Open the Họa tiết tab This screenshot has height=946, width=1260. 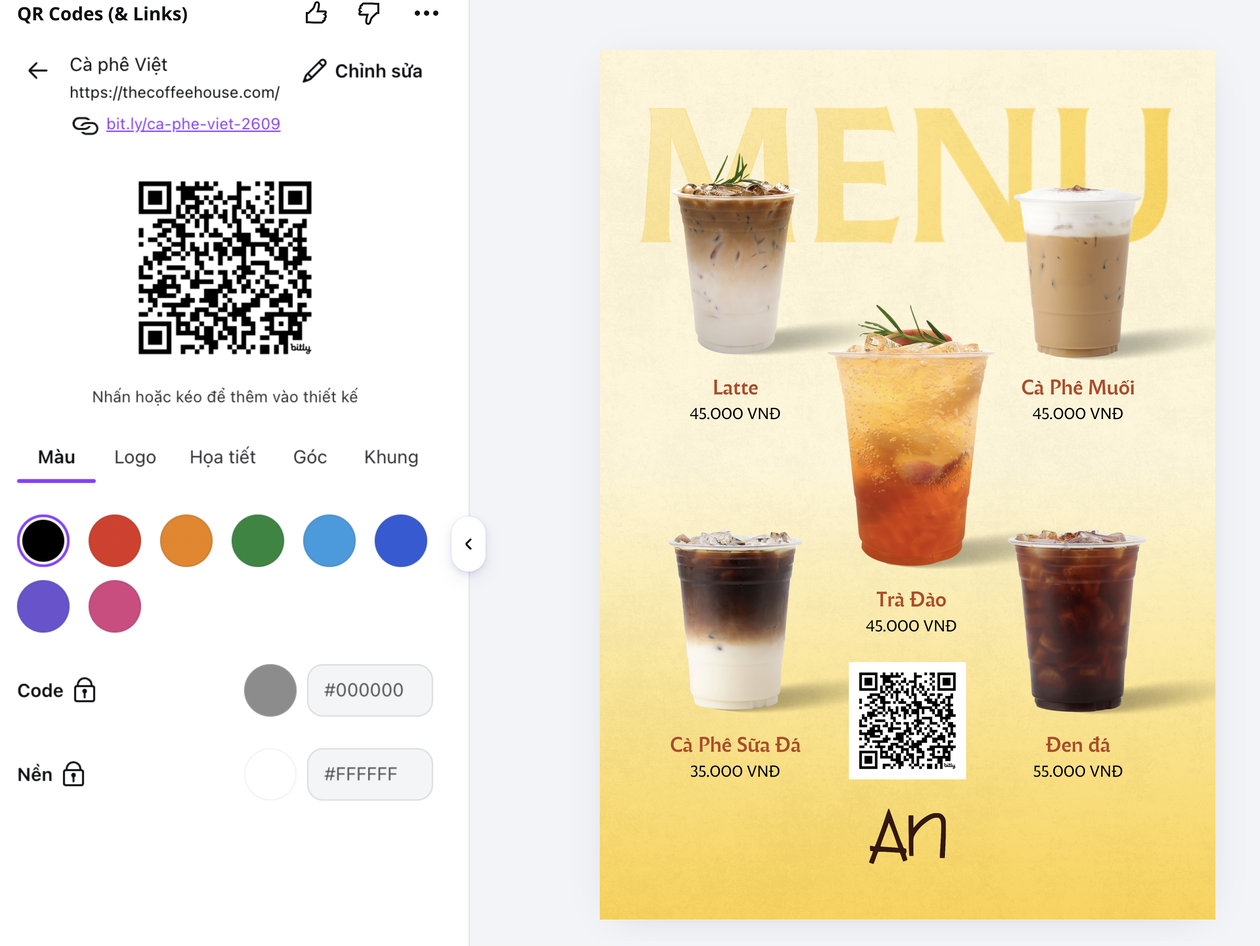(x=223, y=457)
